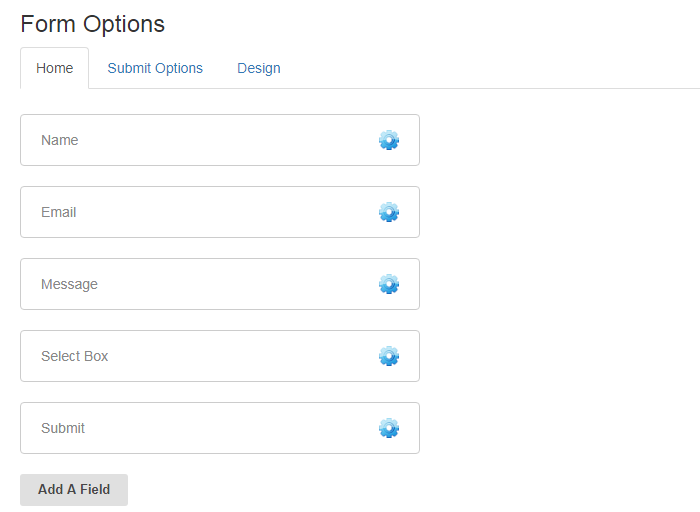Click the Select Box label text

[75, 356]
